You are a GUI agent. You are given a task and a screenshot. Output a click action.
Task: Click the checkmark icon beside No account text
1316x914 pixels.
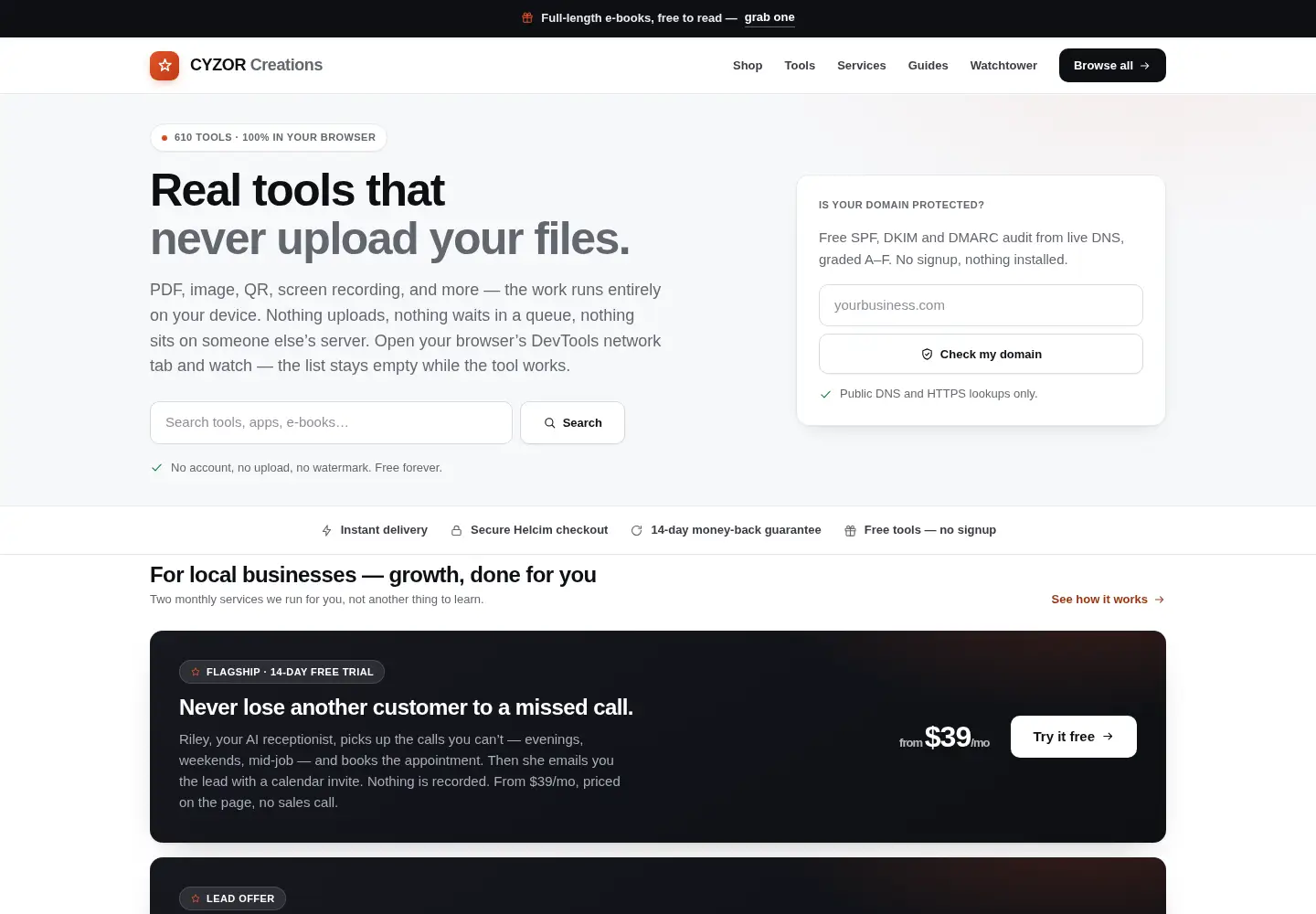[156, 468]
